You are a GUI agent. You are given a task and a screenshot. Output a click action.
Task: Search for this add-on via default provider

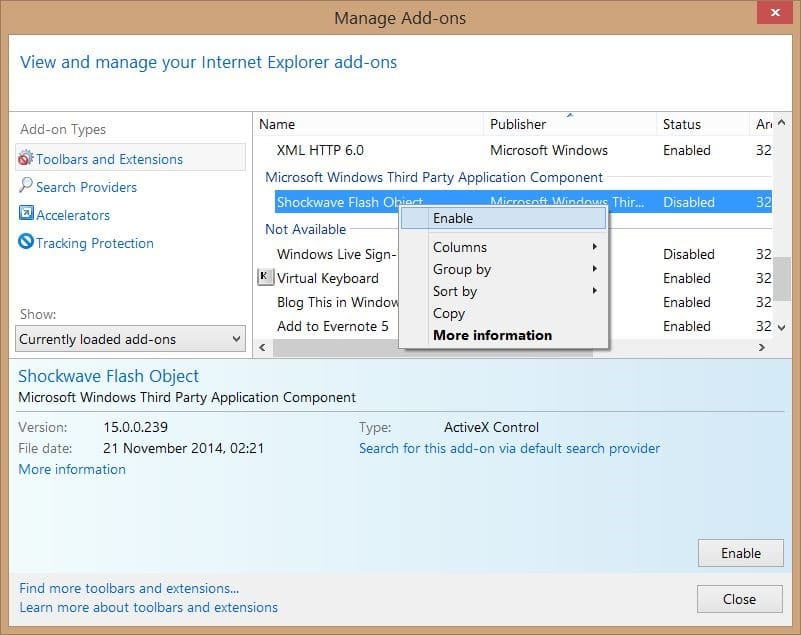[x=509, y=448]
